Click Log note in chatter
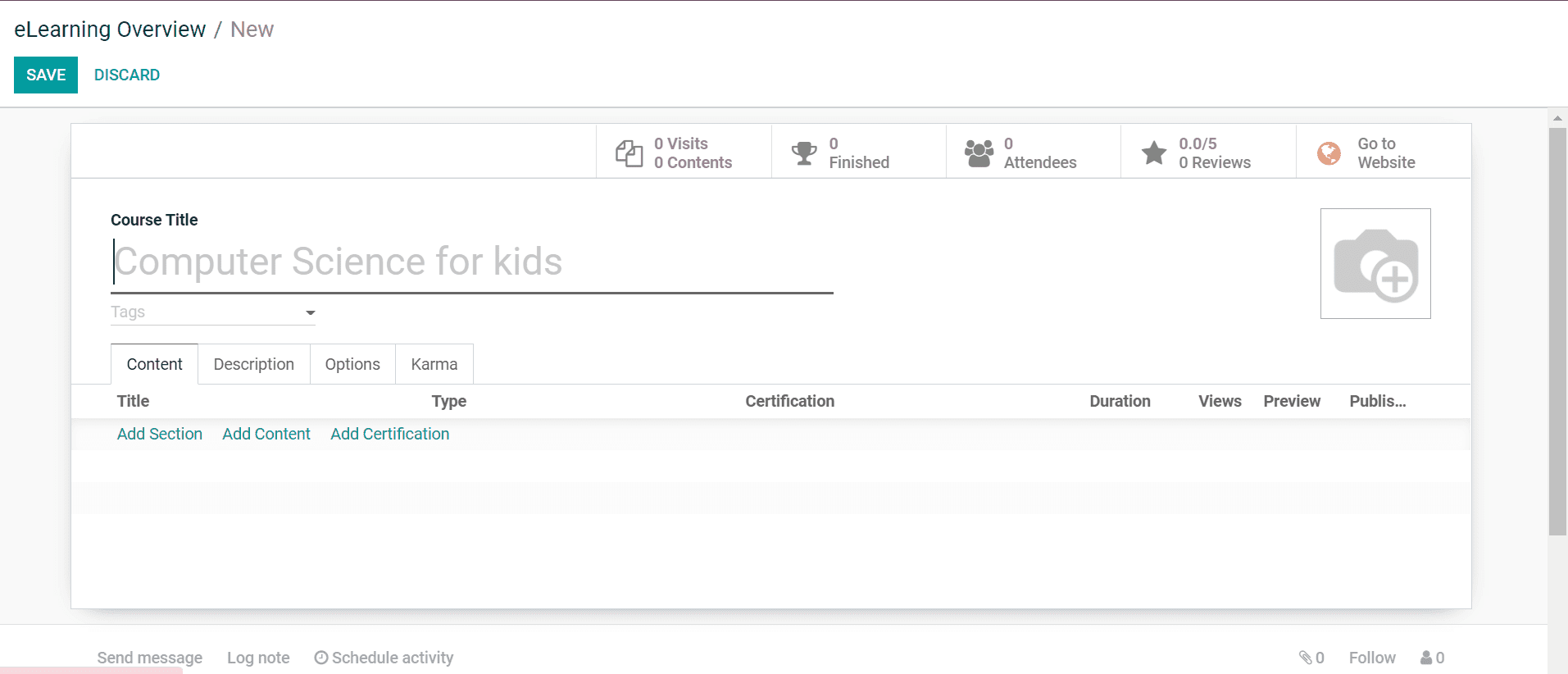This screenshot has width=1568, height=674. point(258,658)
